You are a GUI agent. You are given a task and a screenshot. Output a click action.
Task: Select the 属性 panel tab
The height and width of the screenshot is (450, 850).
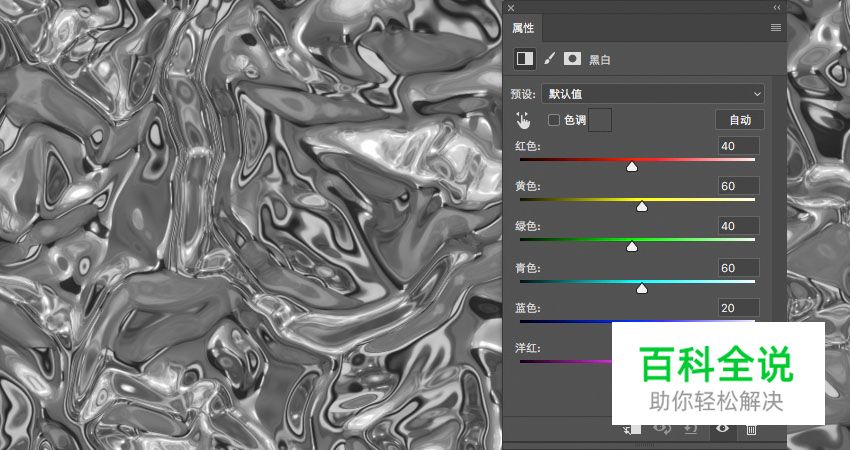[x=524, y=28]
